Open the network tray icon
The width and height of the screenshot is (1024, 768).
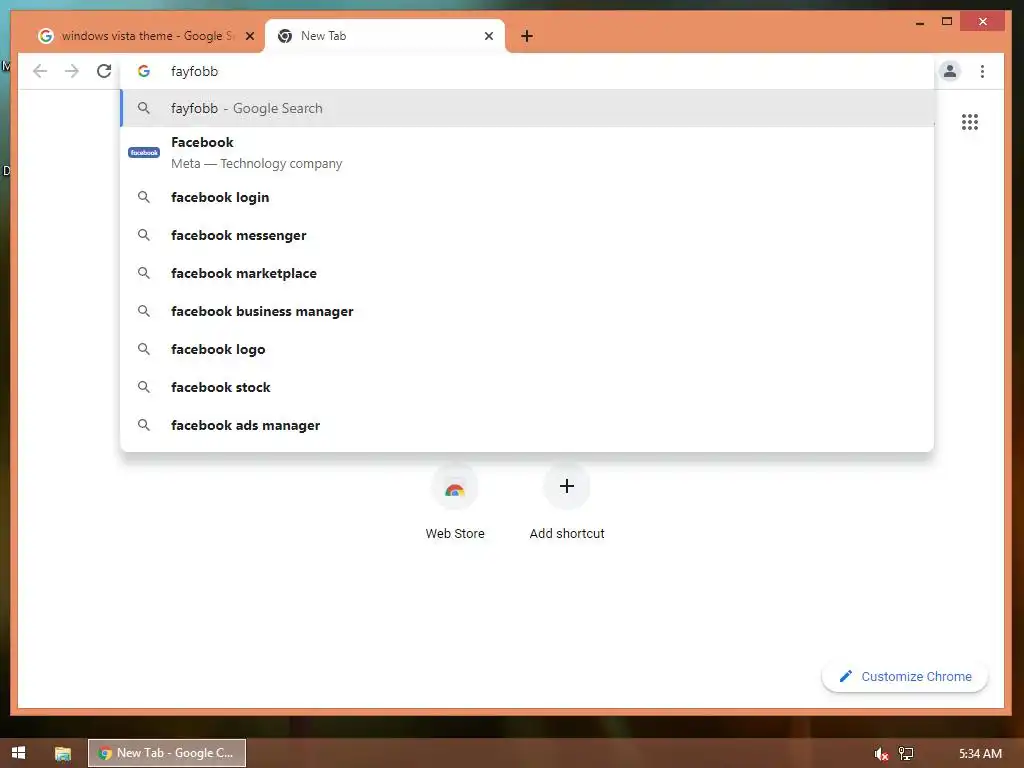(906, 754)
